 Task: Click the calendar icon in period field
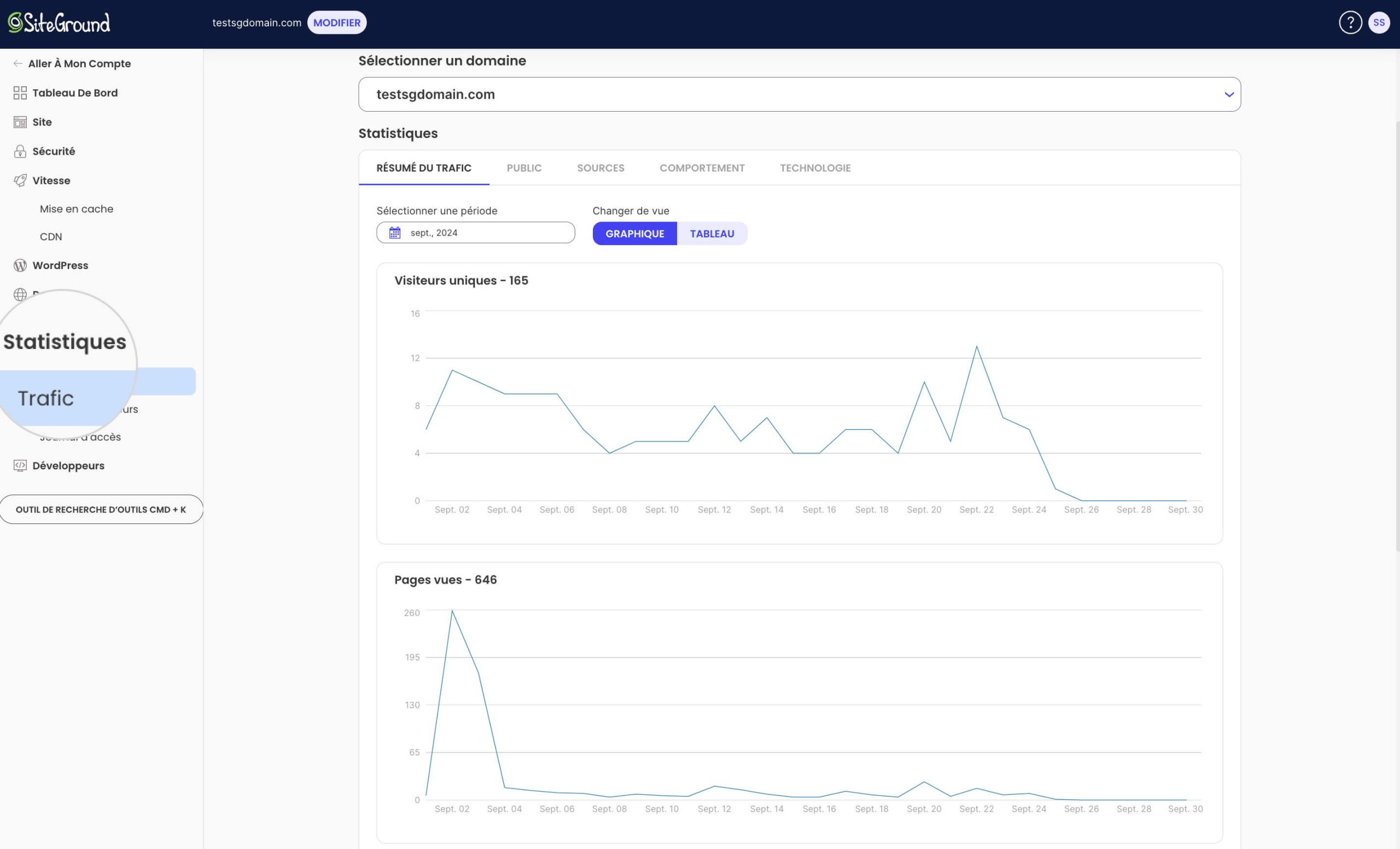[x=395, y=232]
